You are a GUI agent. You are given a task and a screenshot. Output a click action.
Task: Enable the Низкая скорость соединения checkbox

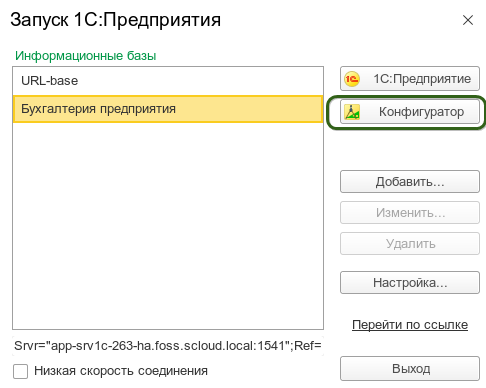coord(20,371)
